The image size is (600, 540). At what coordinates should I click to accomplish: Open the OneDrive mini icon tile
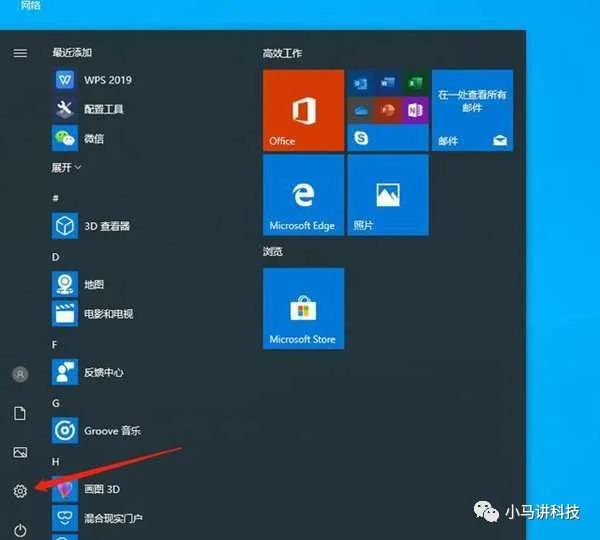point(360,110)
